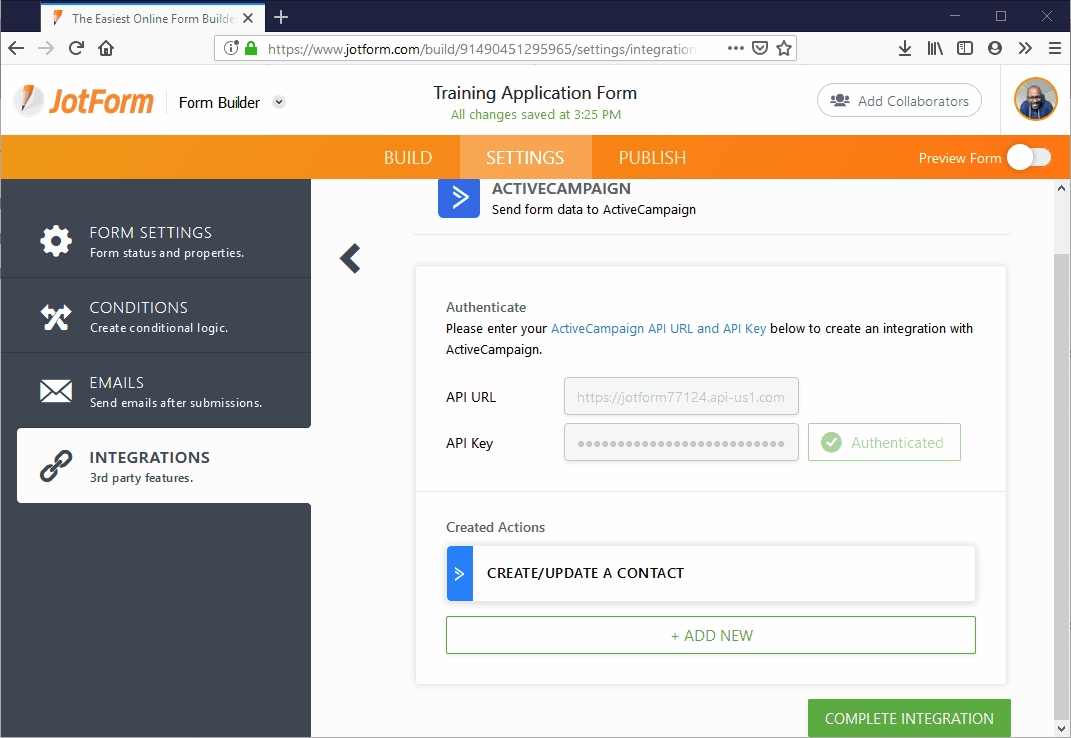Expand the Form Builder dropdown arrow
This screenshot has height=738, width=1071.
tap(279, 102)
